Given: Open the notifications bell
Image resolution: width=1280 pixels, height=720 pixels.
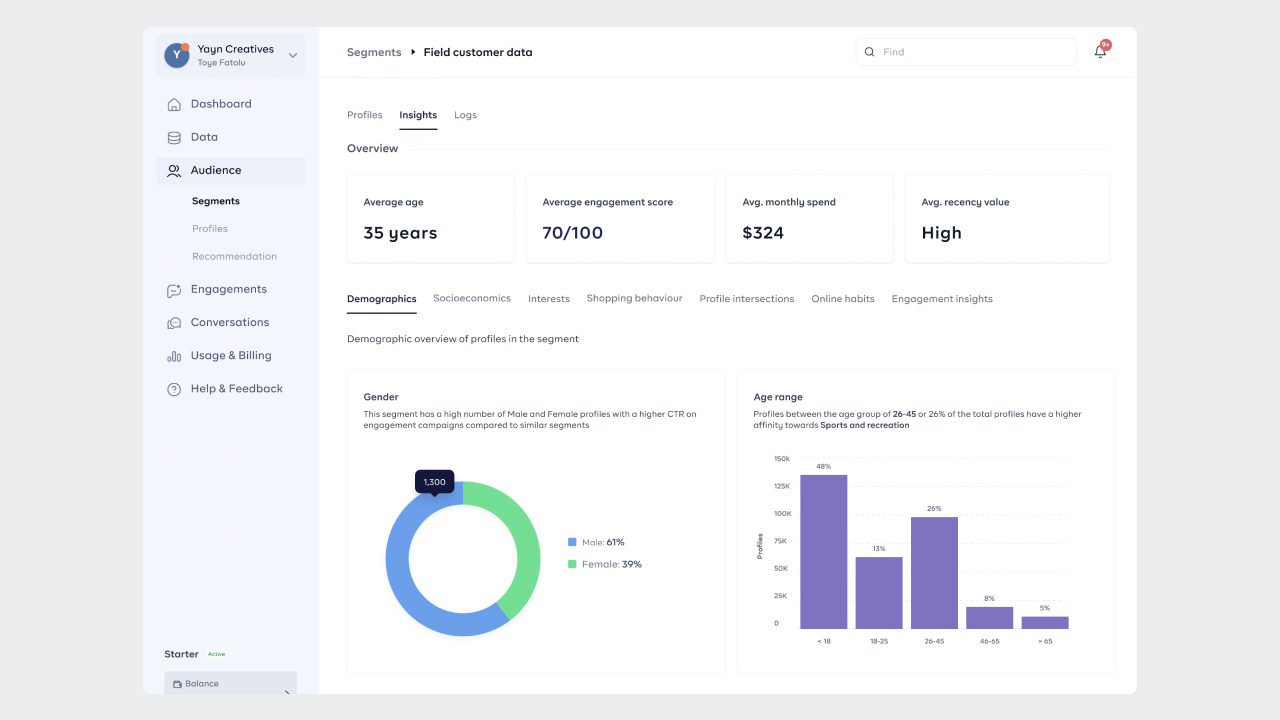Looking at the screenshot, I should tap(1100, 51).
